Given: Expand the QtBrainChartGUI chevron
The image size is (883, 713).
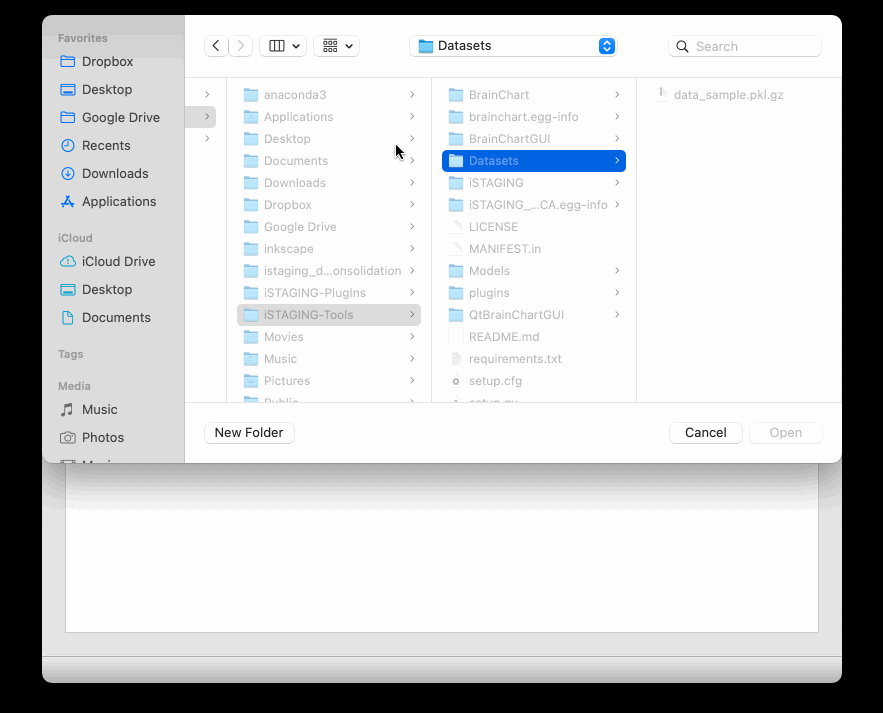Looking at the screenshot, I should (617, 315).
